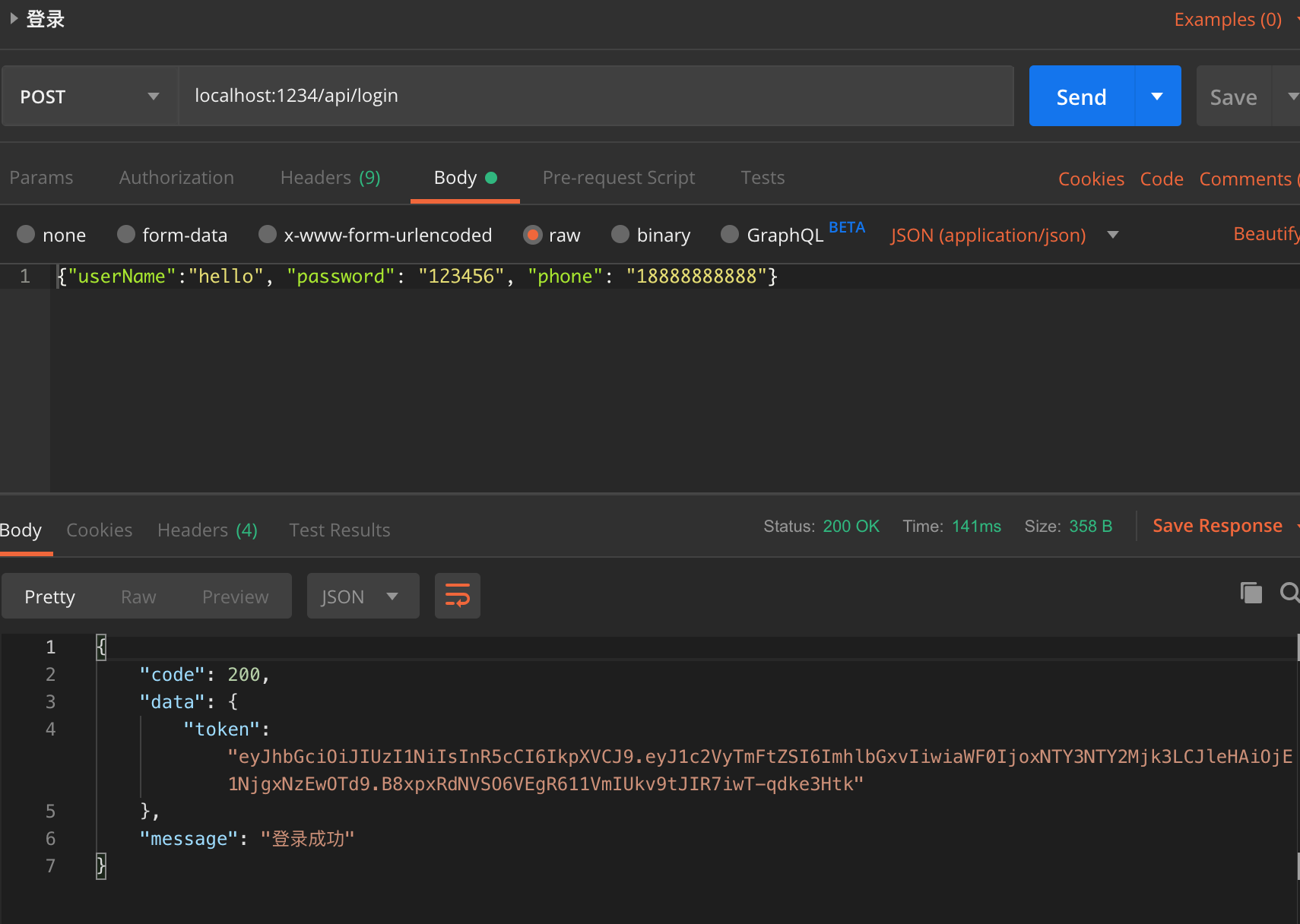Open the Pre-request Script tab
Image resolution: width=1300 pixels, height=924 pixels.
pos(619,178)
